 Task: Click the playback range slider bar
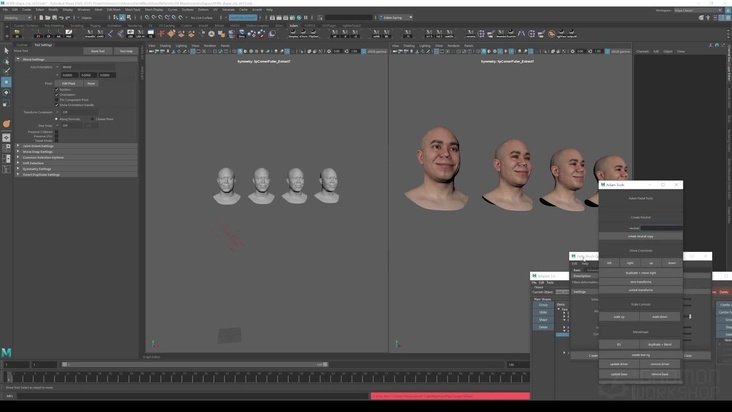pos(195,364)
